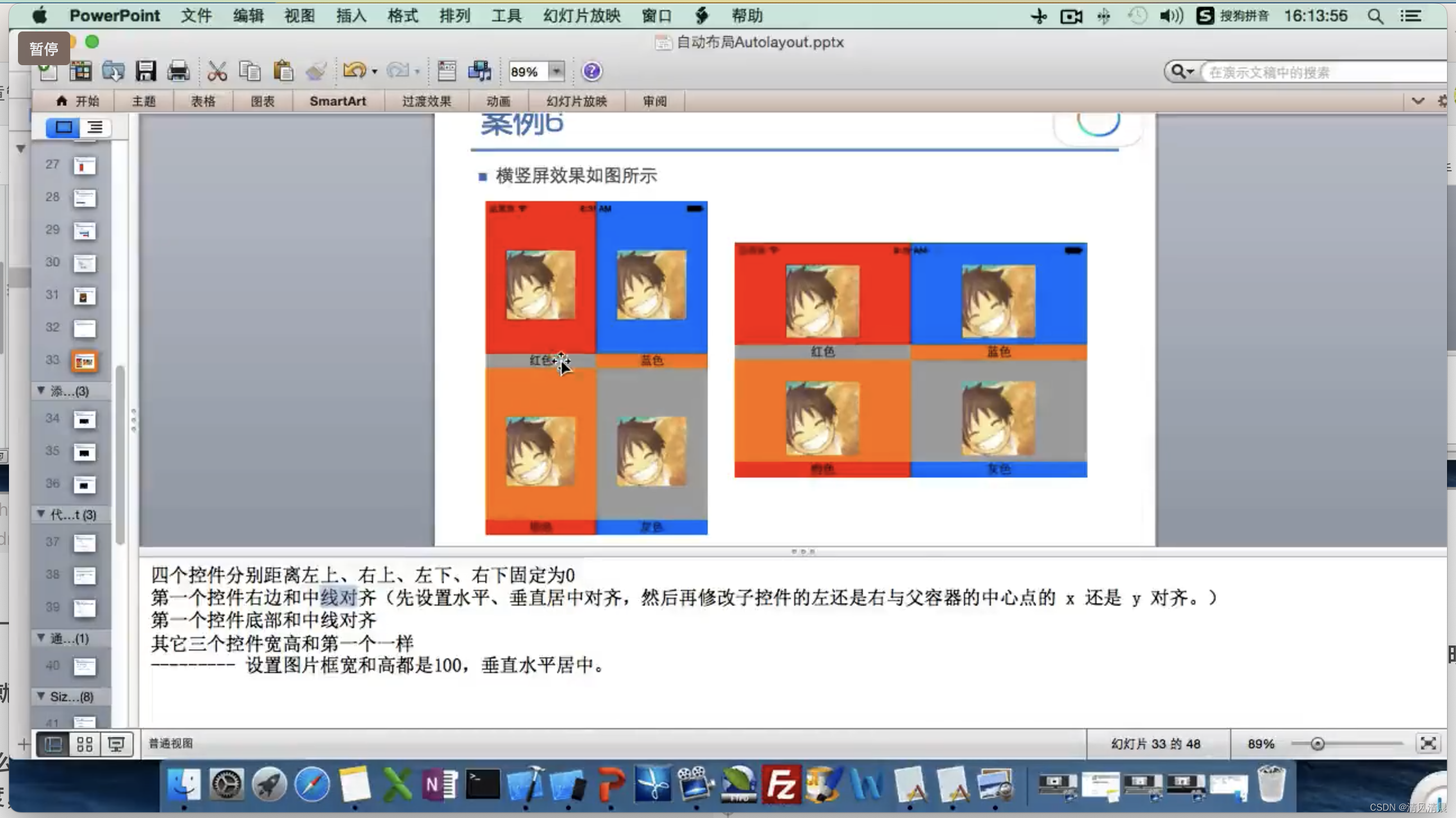
Task: Click the slide panel vertical scrollbar
Action: [x=120, y=455]
